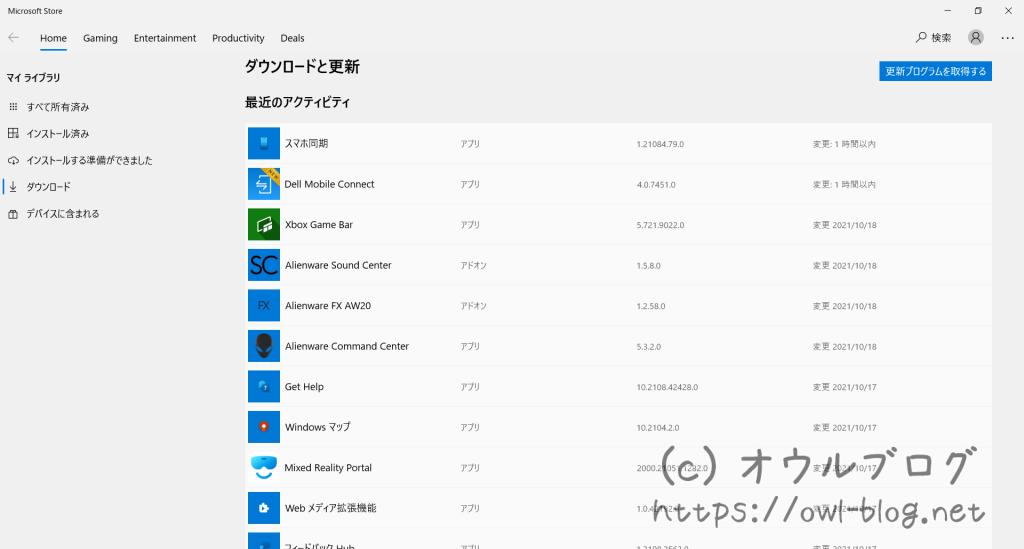Open the three-dot more options menu

[x=1008, y=38]
